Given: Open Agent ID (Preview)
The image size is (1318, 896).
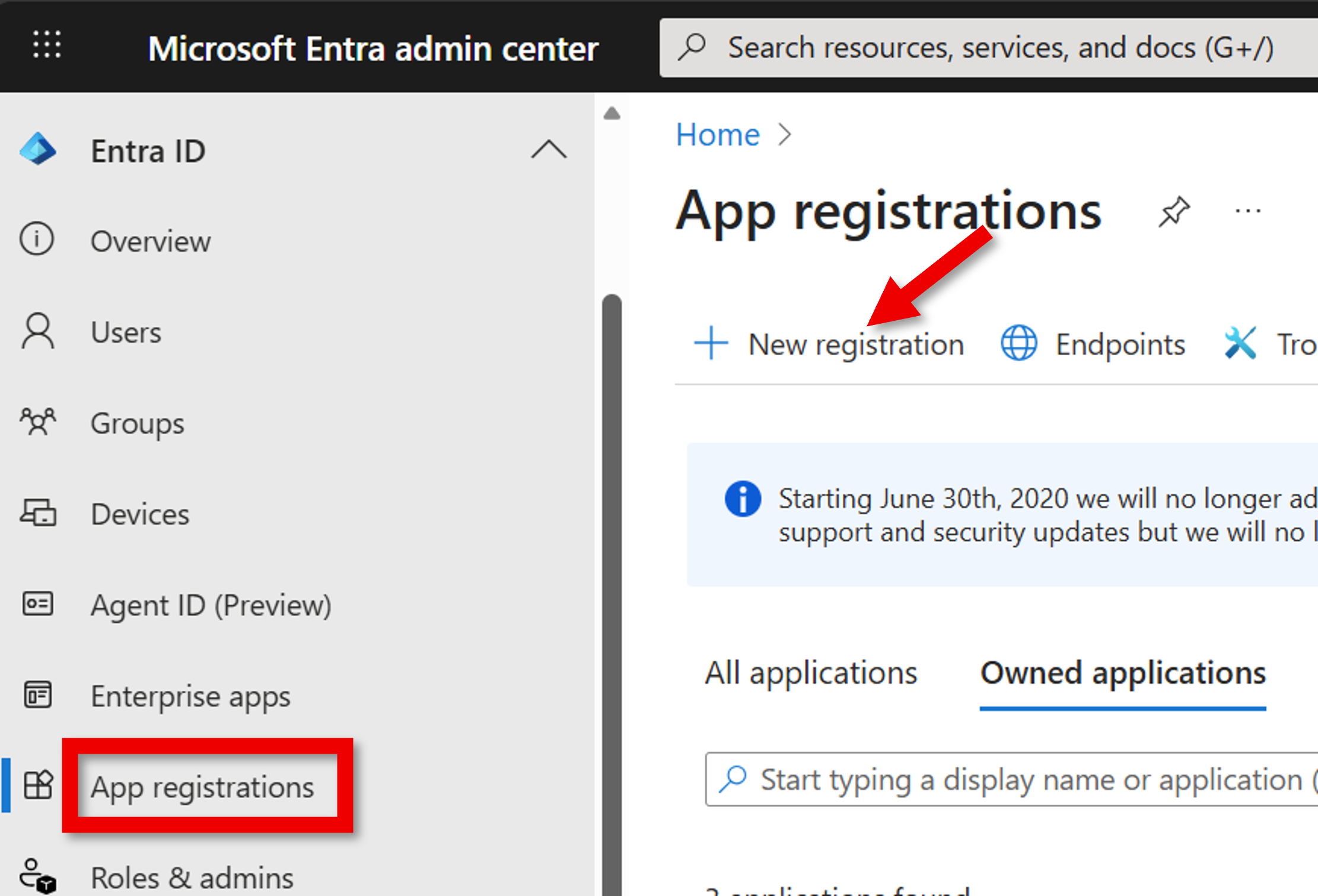Looking at the screenshot, I should pos(211,605).
